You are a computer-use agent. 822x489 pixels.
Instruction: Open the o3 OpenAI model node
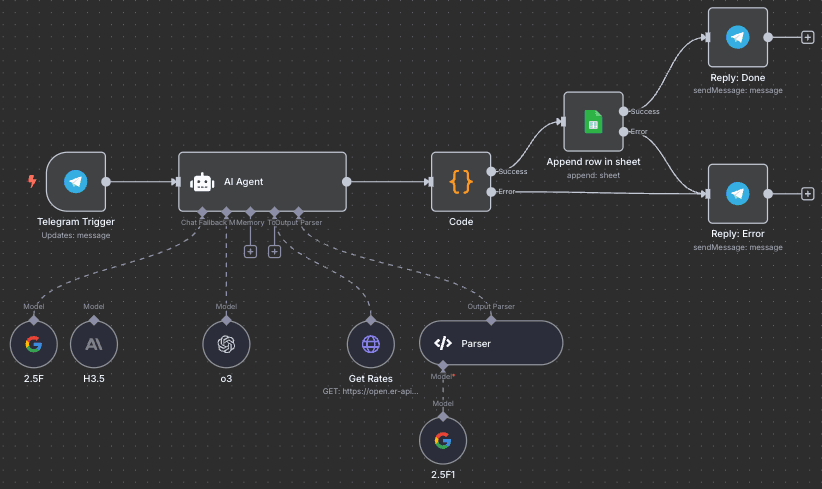[x=226, y=344]
